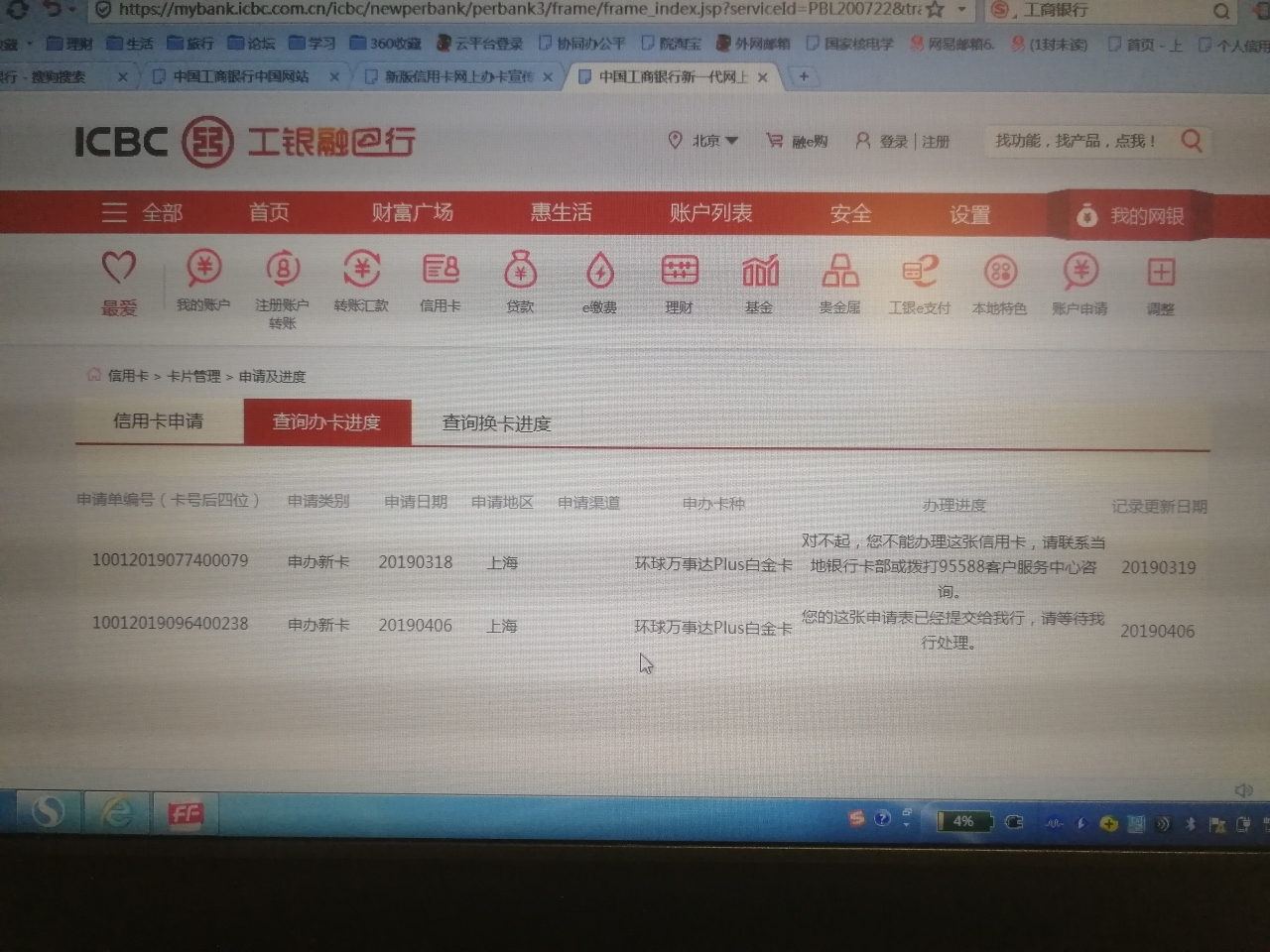
Task: Click application number 10012019096400238
Action: 170,624
